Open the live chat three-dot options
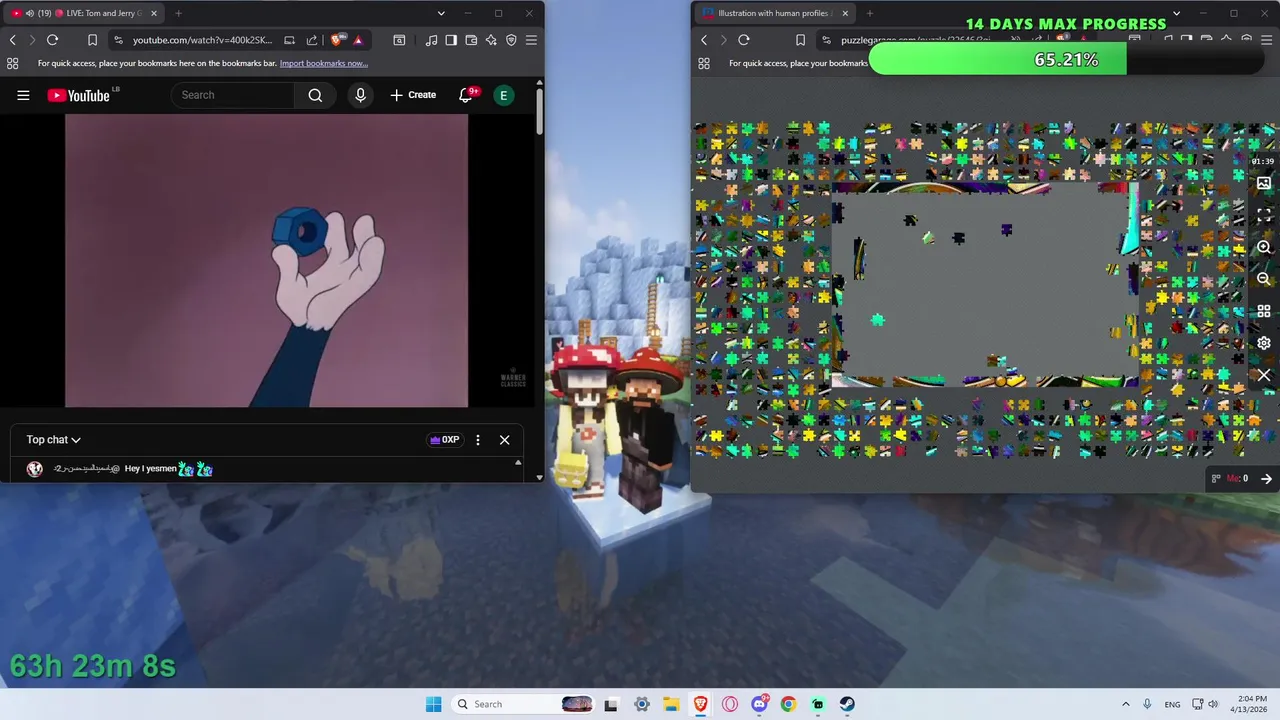1280x720 pixels. point(478,440)
